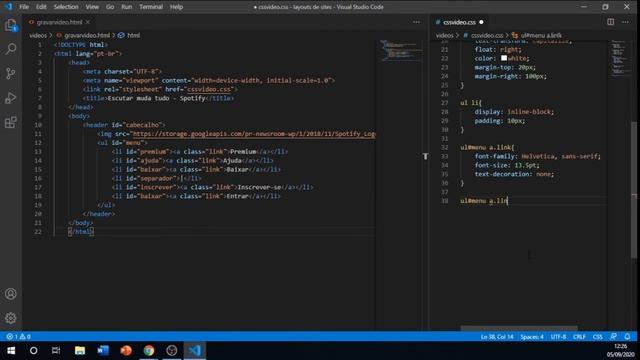This screenshot has height=360, width=640.
Task: Change encoding via UTF-8 status item
Action: pyautogui.click(x=558, y=337)
